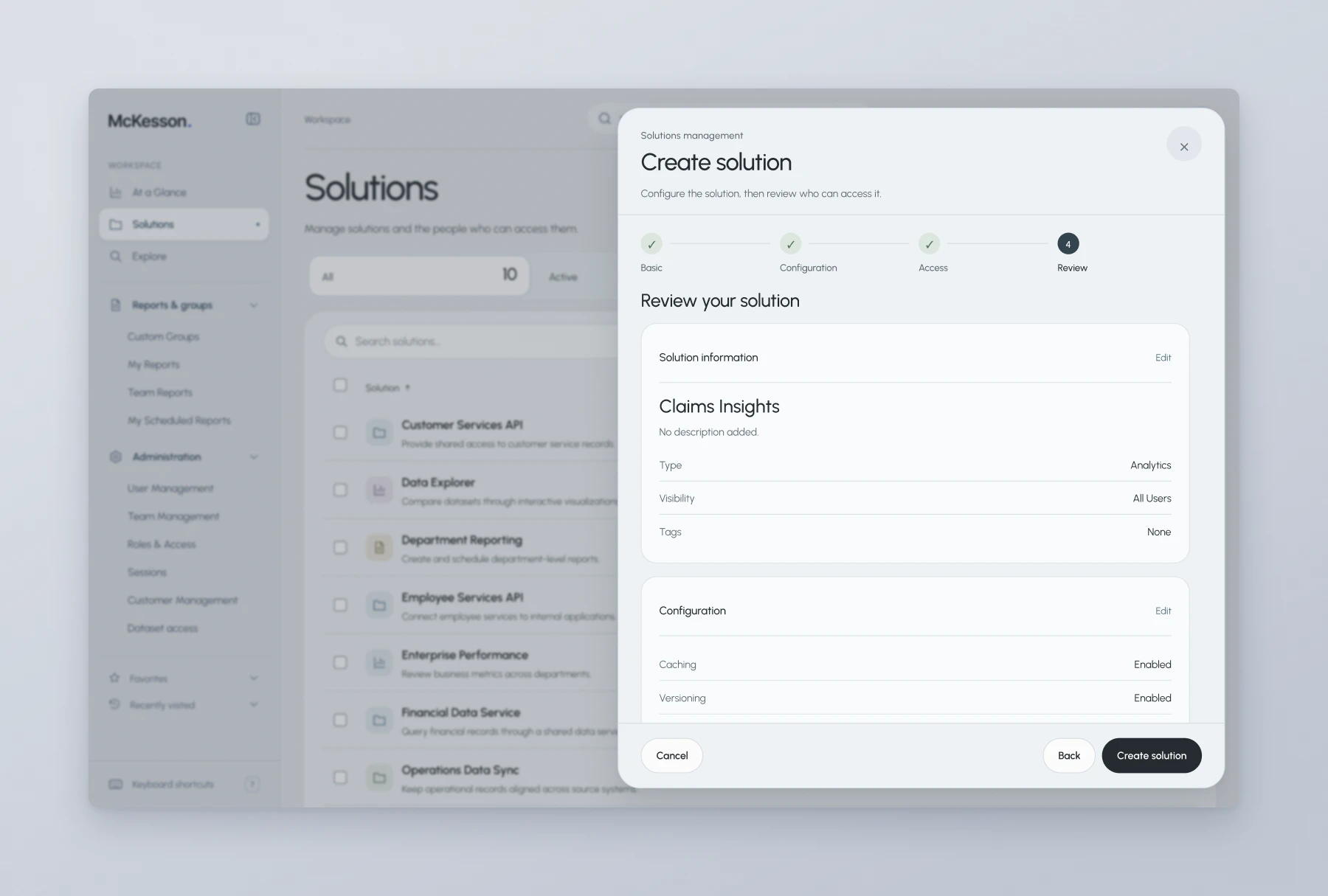The image size is (1328, 896).
Task: Check the Employee Services API row
Action: point(340,605)
